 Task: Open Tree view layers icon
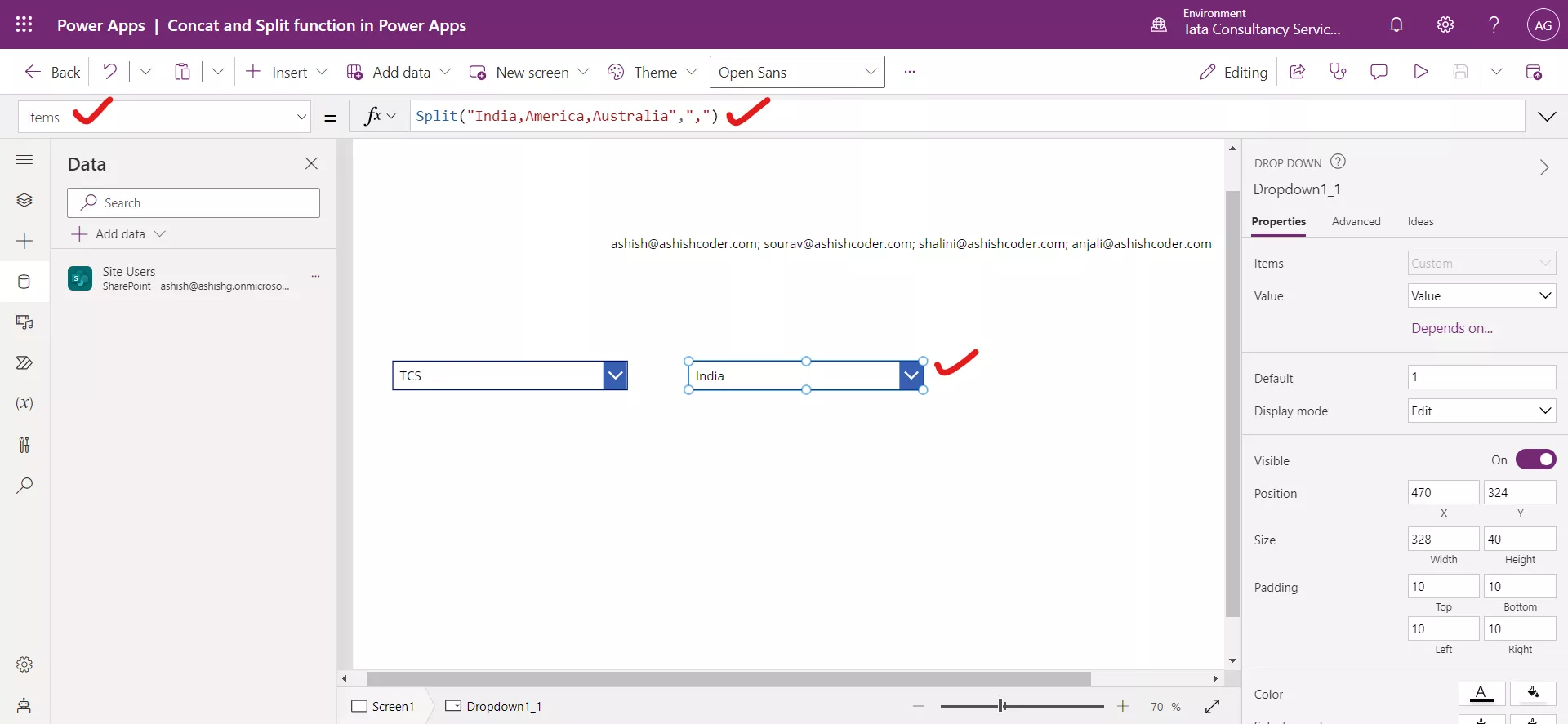click(24, 200)
